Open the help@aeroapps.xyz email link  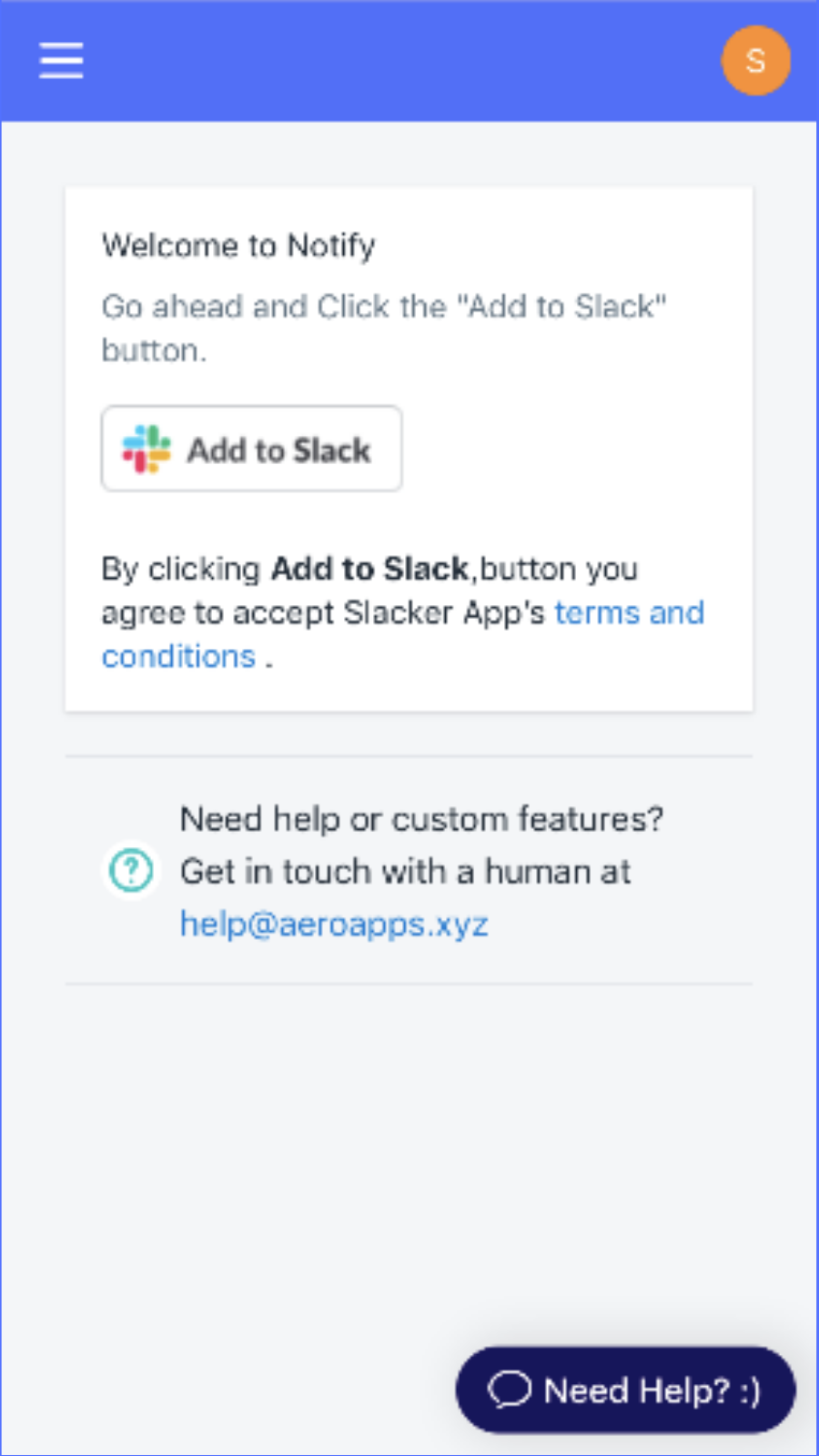tap(334, 924)
